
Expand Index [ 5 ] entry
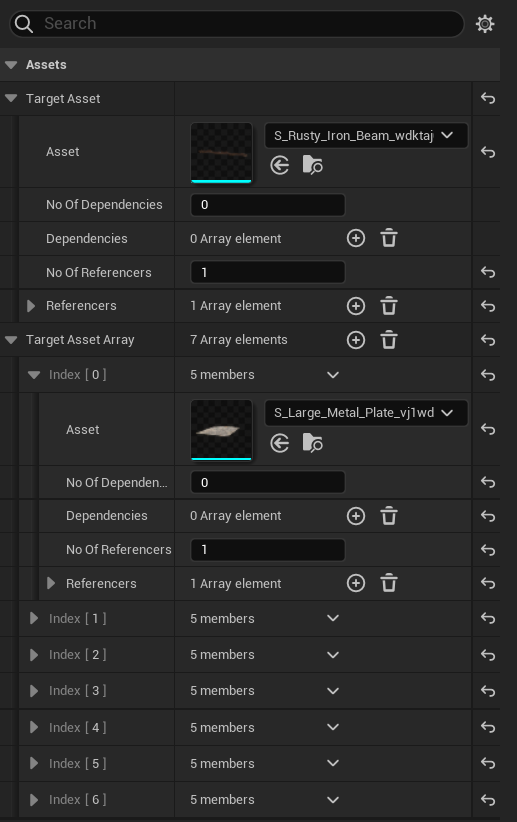click(x=34, y=763)
